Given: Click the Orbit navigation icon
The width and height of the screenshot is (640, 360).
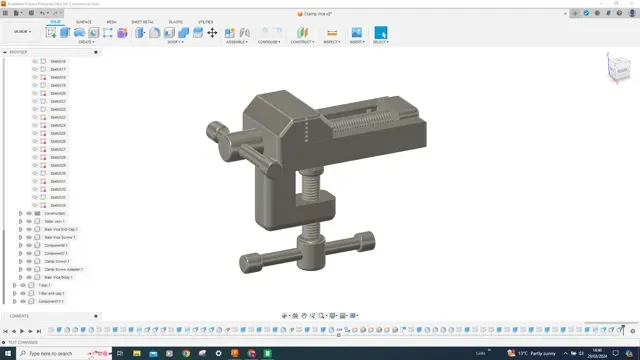Looking at the screenshot, I should pos(284,316).
